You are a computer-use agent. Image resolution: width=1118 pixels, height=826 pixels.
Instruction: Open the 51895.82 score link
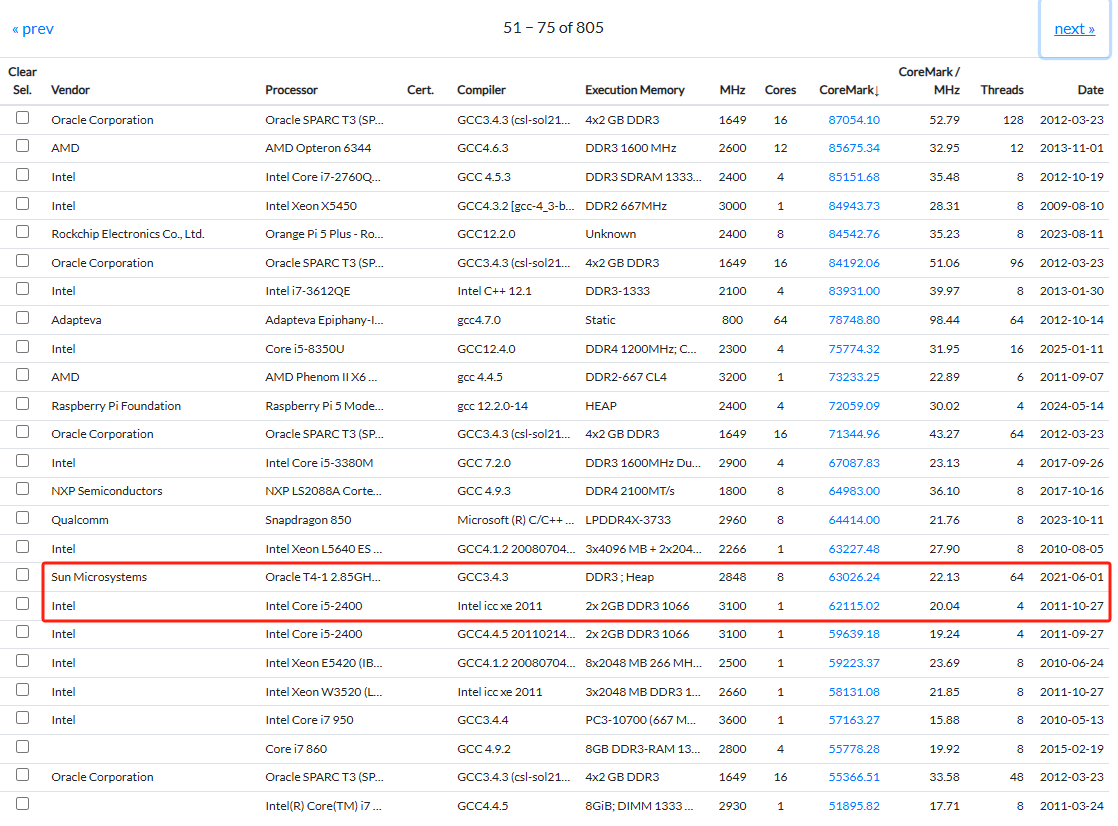tap(853, 806)
